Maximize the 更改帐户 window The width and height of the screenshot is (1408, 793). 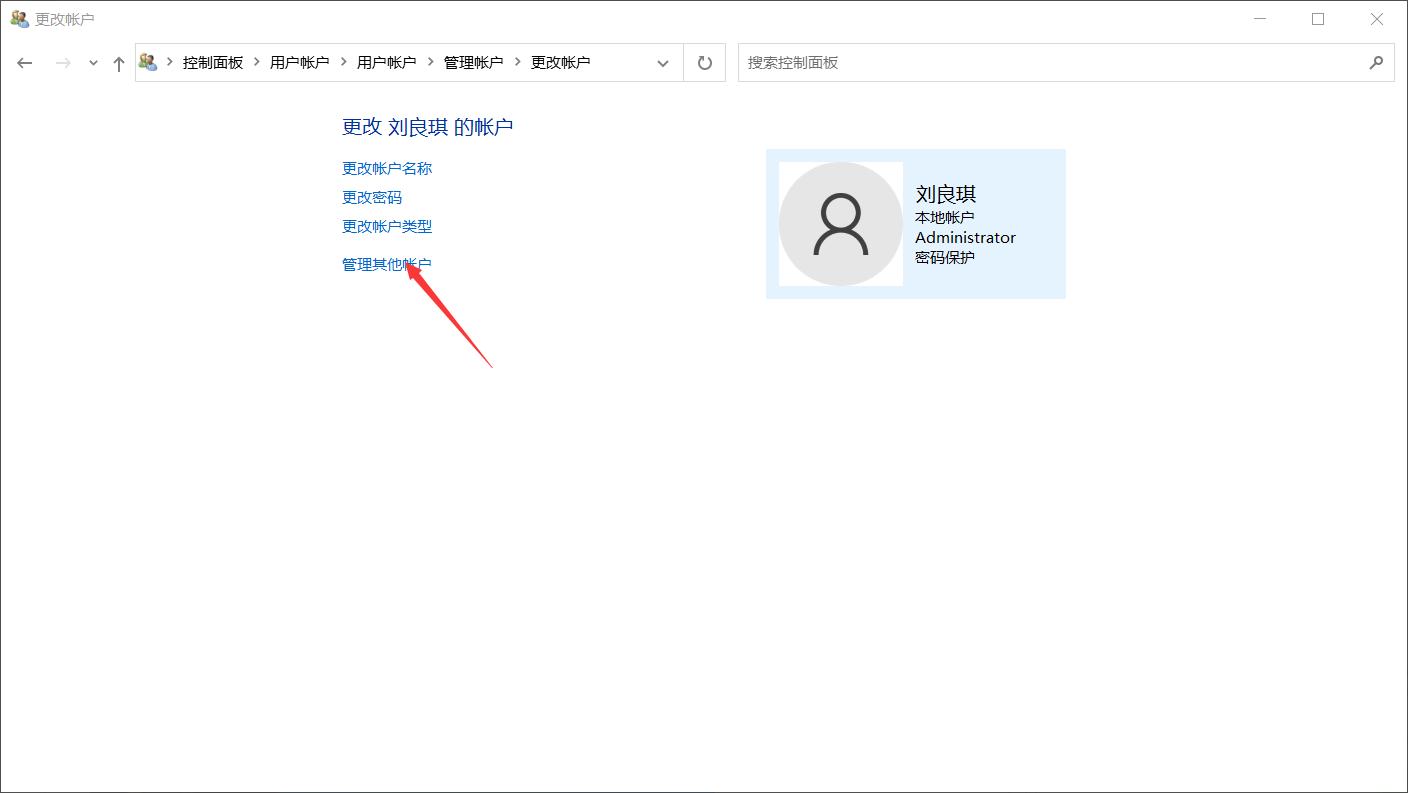coord(1318,19)
